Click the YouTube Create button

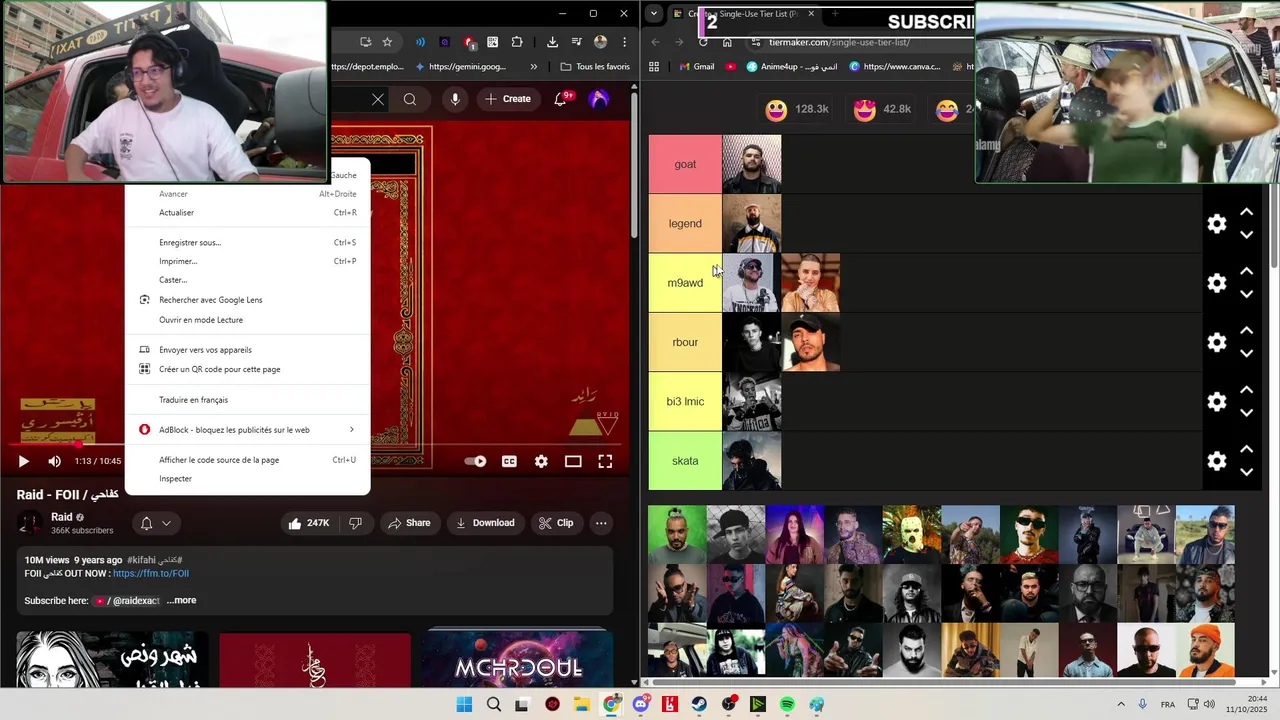pyautogui.click(x=508, y=99)
